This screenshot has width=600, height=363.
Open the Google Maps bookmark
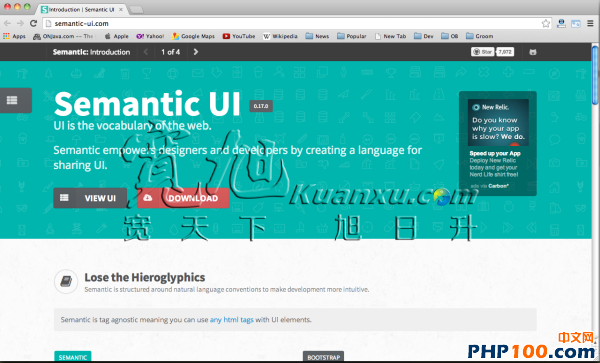[193, 36]
